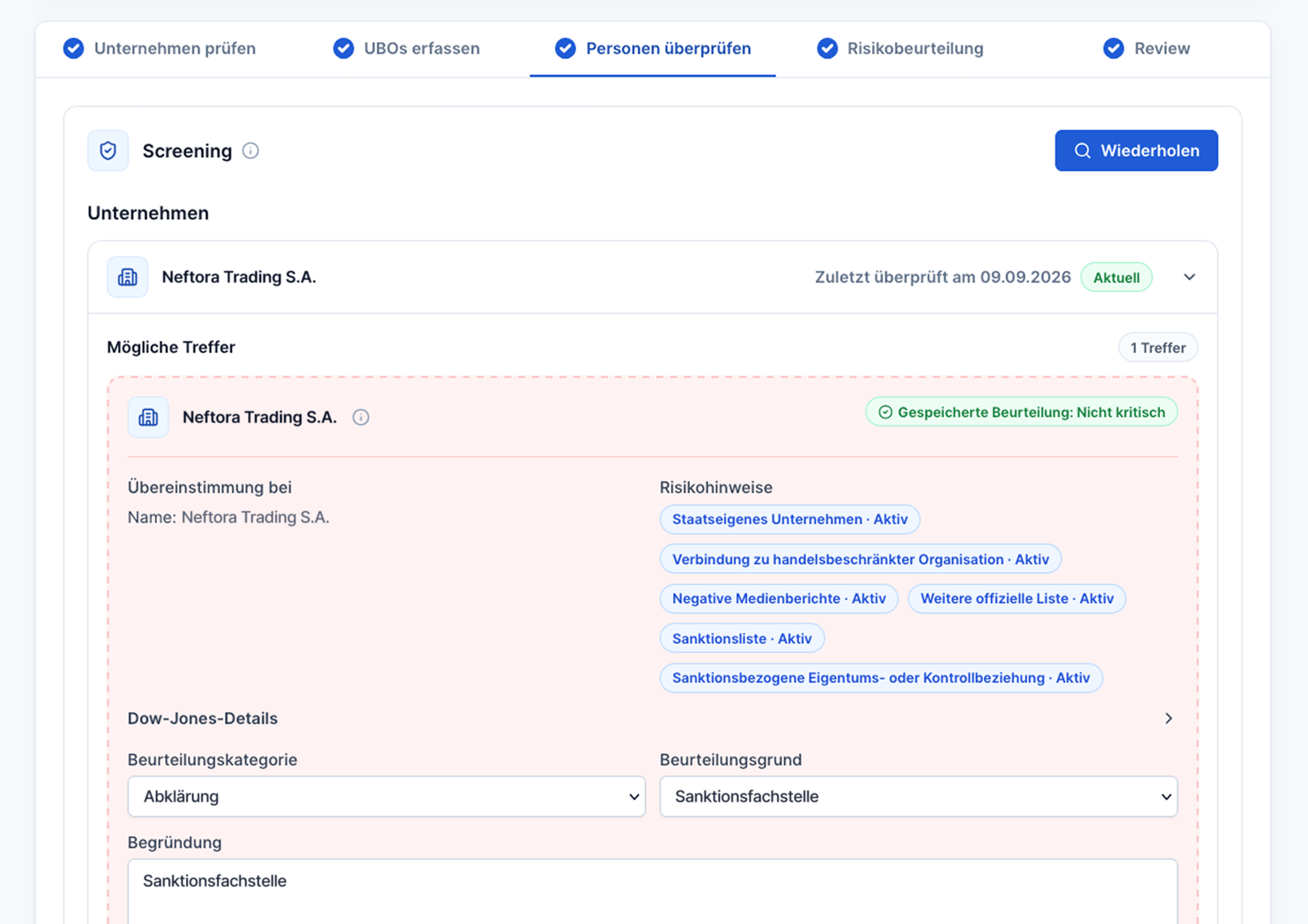Click the Negative Medienberichte · Aktiv tag

[x=779, y=599]
